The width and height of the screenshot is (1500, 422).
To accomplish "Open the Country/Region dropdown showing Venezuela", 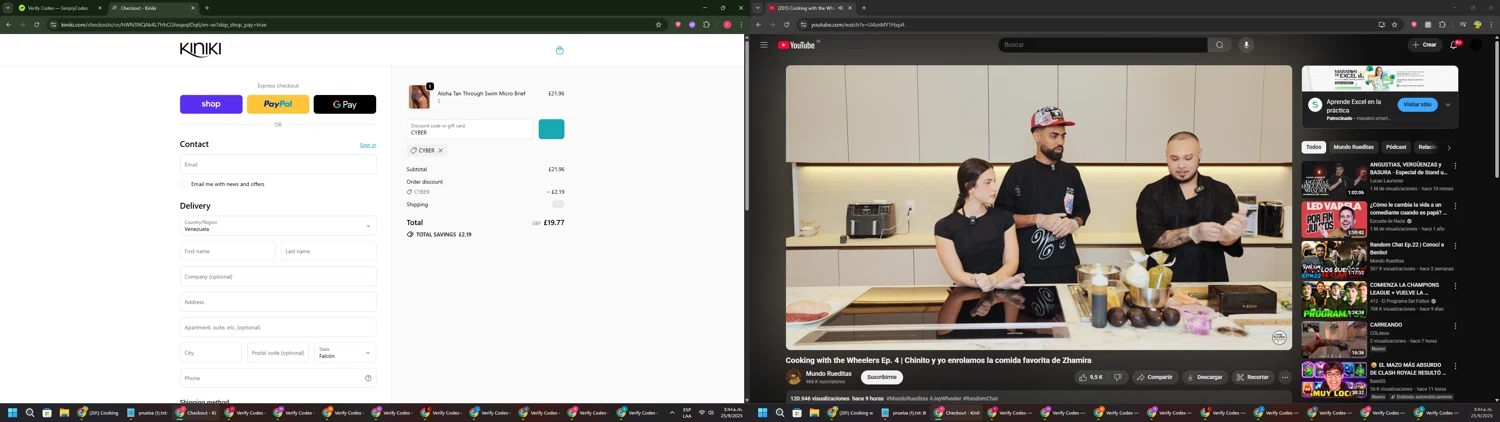I will click(x=278, y=226).
